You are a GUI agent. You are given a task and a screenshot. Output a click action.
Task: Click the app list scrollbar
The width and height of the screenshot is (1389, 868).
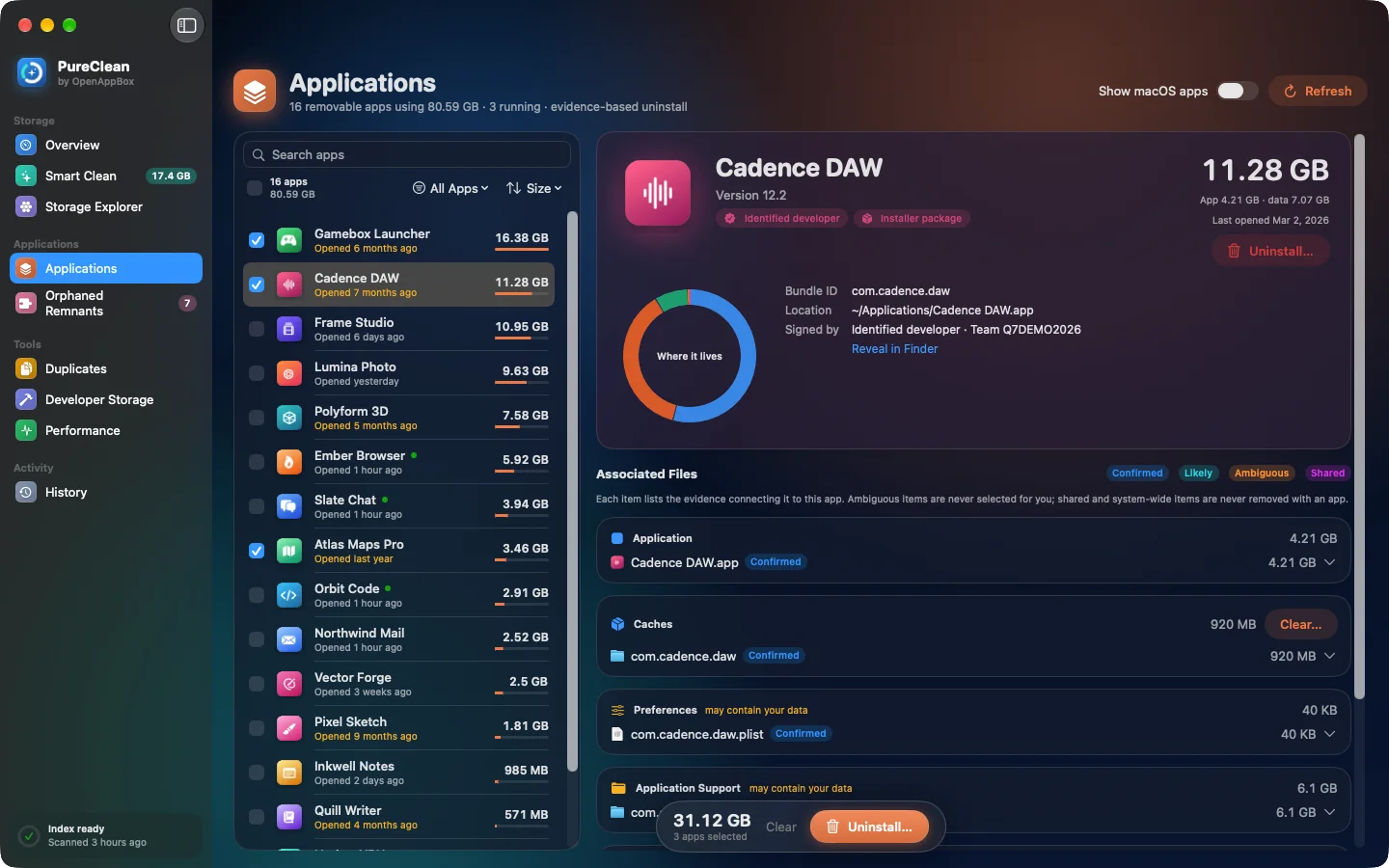tap(572, 491)
